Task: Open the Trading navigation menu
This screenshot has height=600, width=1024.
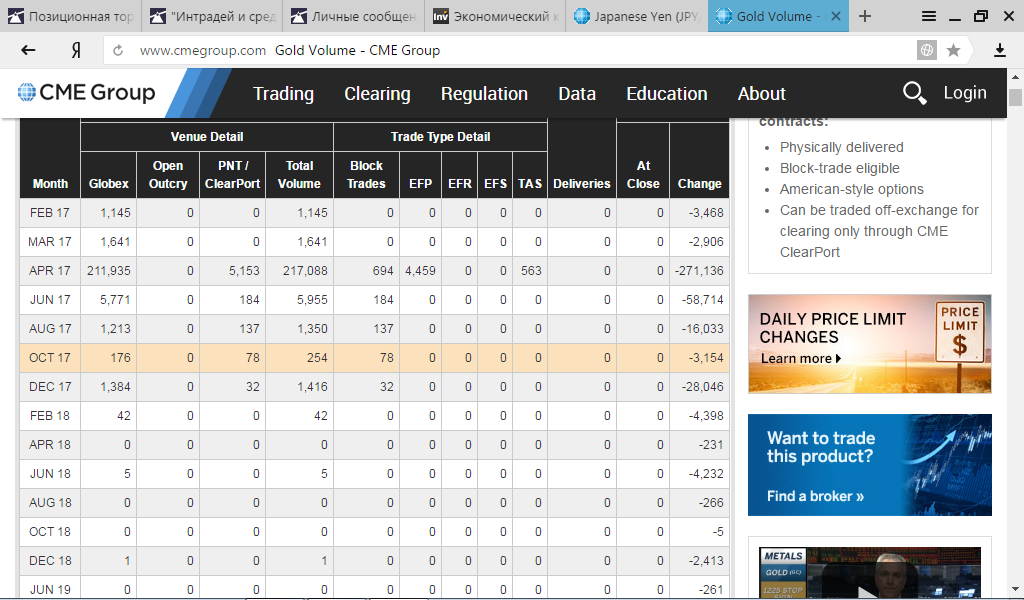Action: [283, 94]
